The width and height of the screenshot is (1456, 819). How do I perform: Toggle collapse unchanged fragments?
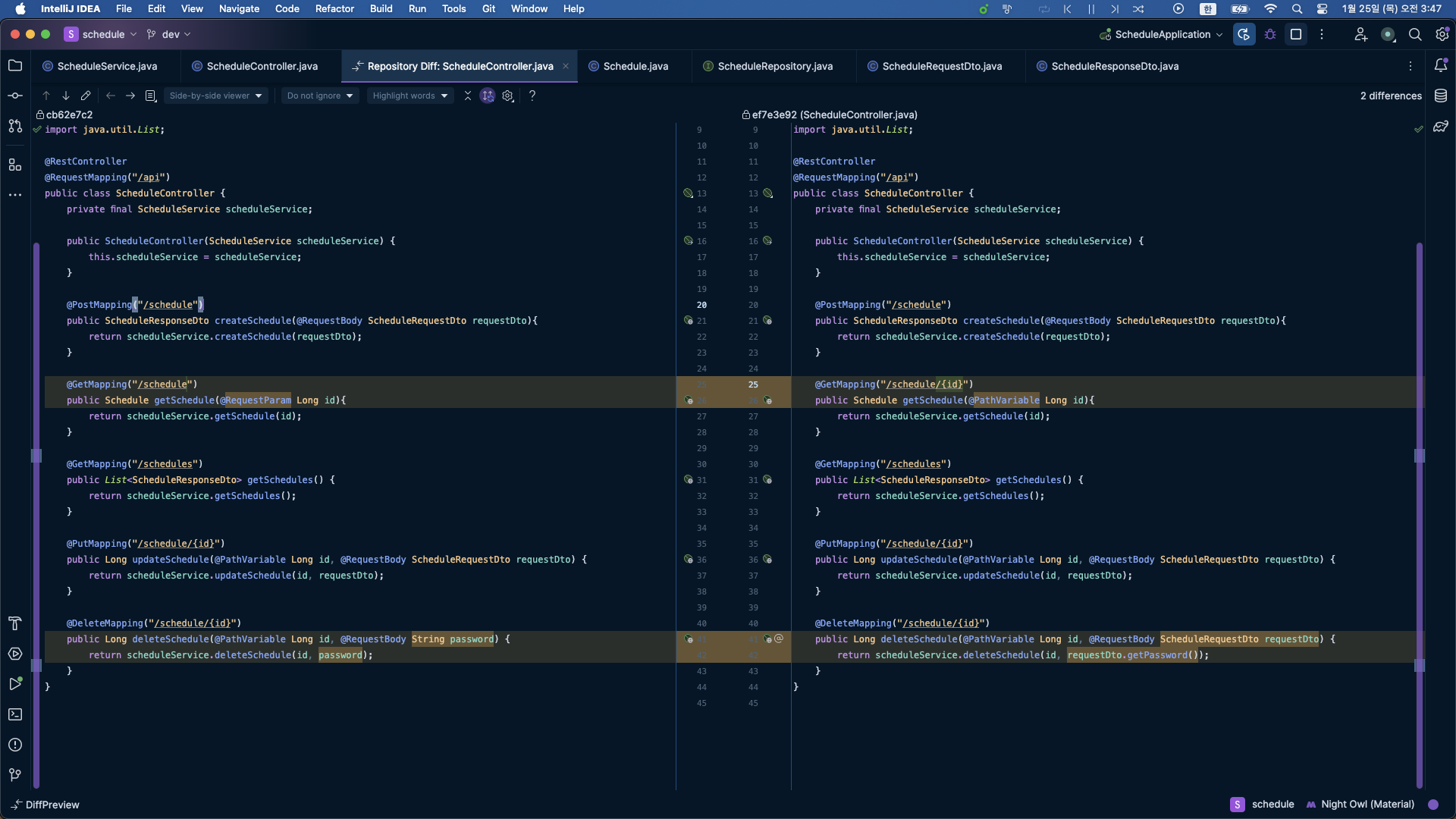point(468,96)
